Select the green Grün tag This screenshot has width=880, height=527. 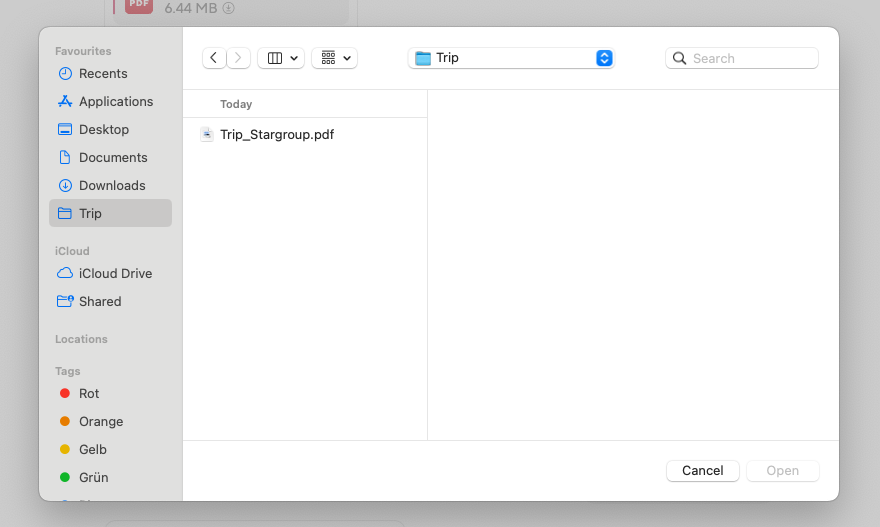[93, 477]
